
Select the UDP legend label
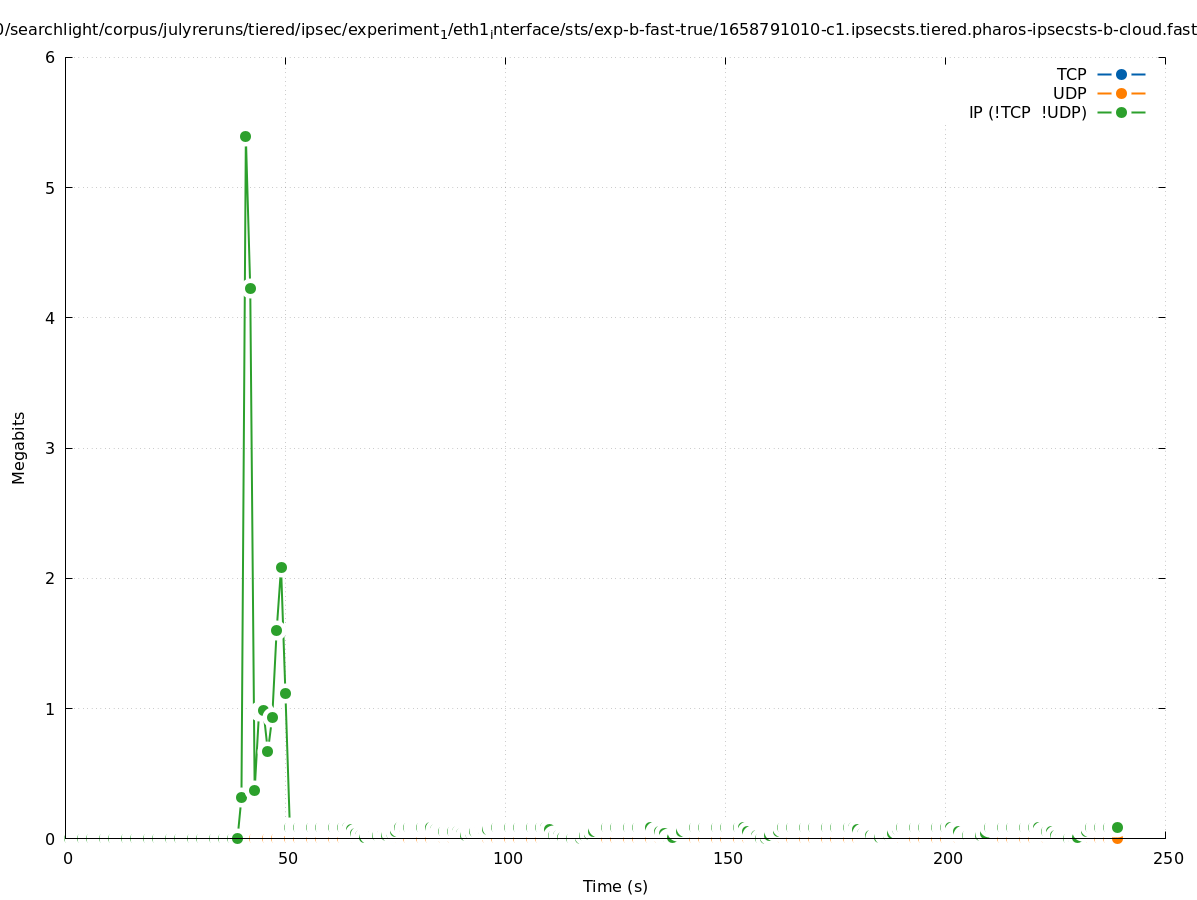(1069, 93)
